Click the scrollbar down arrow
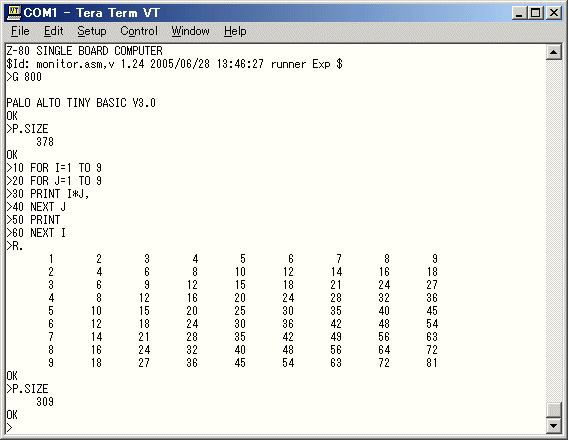The height and width of the screenshot is (440, 568). click(x=554, y=426)
